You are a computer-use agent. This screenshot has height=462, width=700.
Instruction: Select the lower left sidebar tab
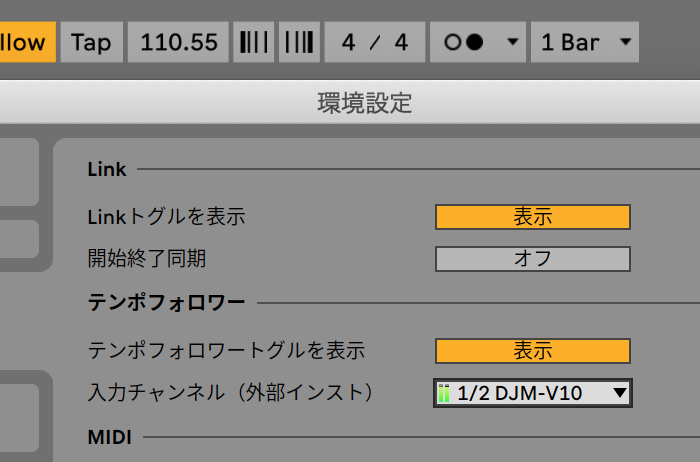pos(19,417)
